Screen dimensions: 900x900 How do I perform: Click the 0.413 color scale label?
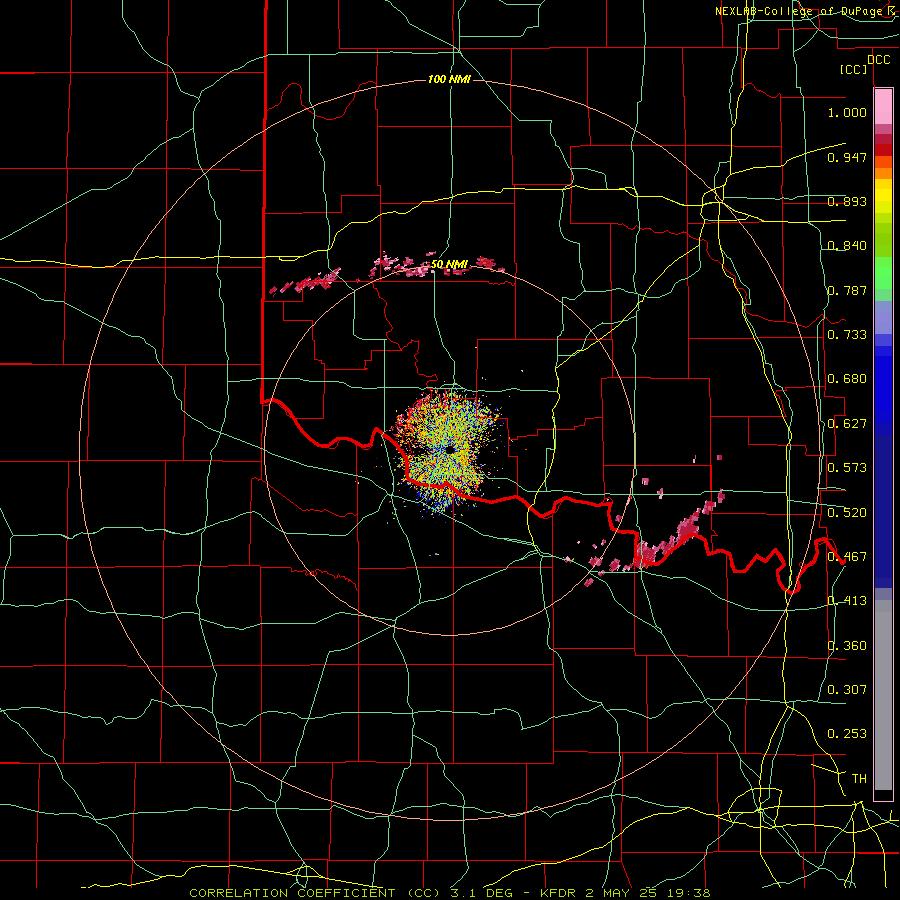tap(847, 601)
